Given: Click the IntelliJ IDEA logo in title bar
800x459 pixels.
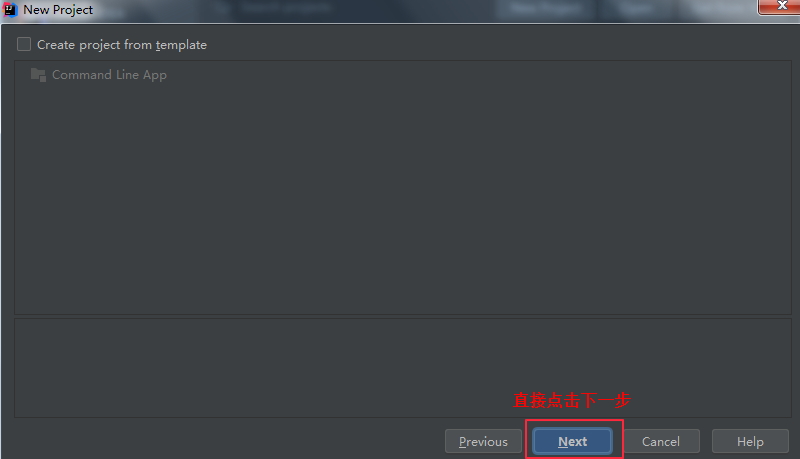Looking at the screenshot, I should pyautogui.click(x=10, y=10).
